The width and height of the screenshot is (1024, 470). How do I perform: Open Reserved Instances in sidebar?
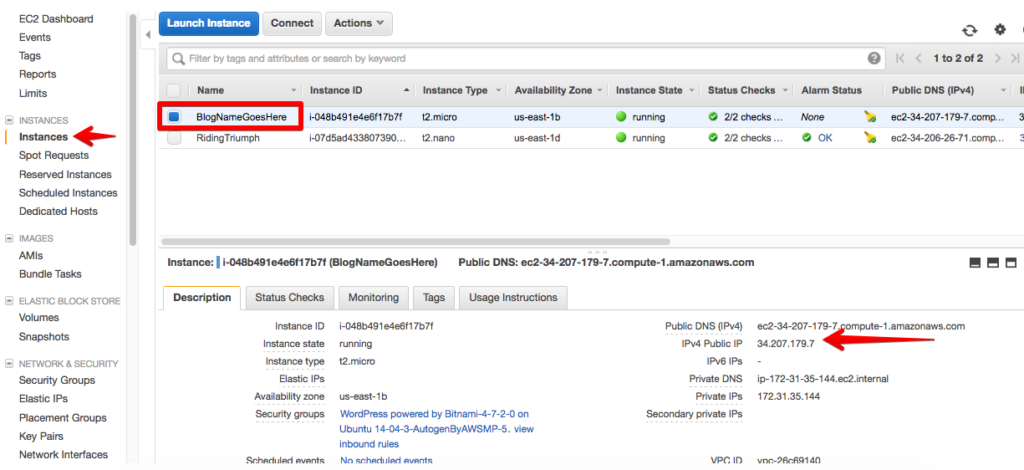click(x=65, y=174)
